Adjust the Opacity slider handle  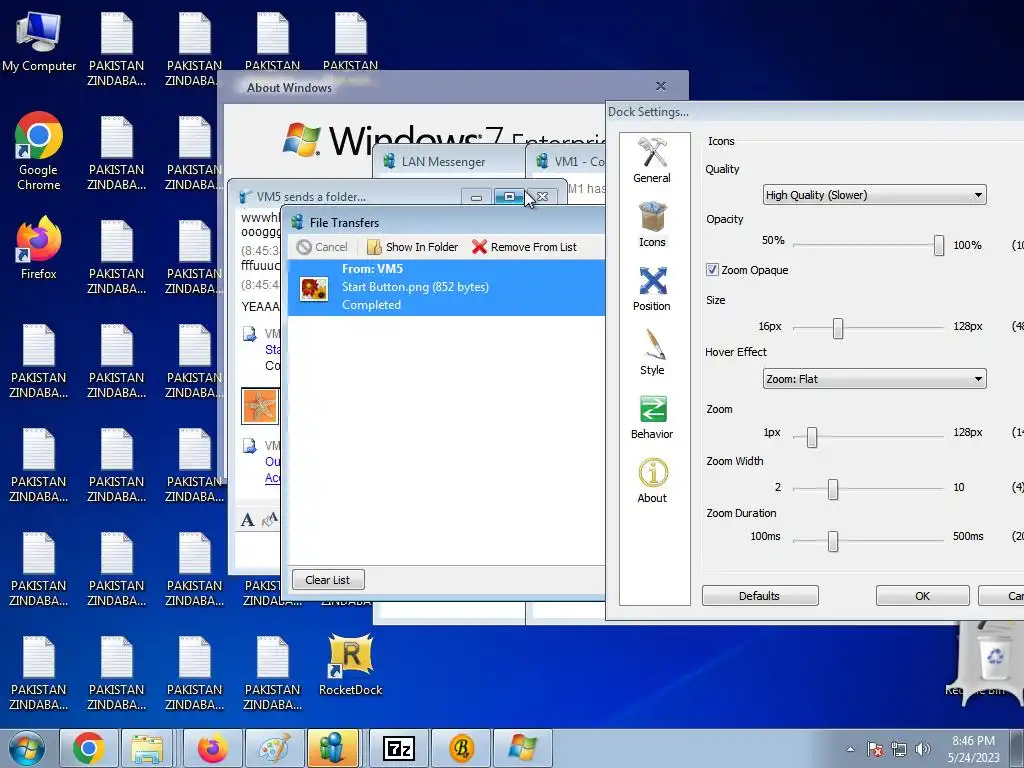click(x=938, y=245)
